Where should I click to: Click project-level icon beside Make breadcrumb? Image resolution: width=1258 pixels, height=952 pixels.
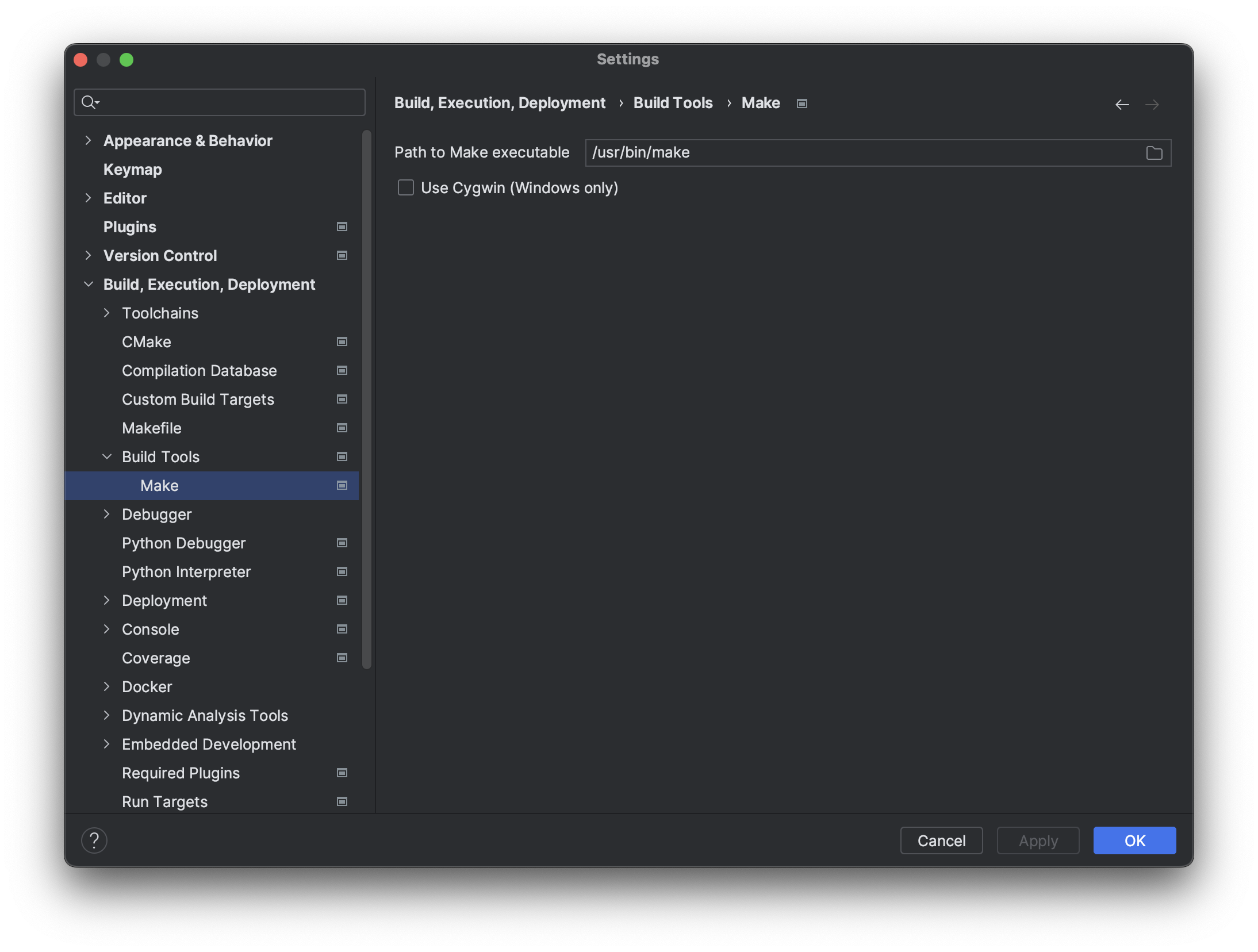(801, 103)
